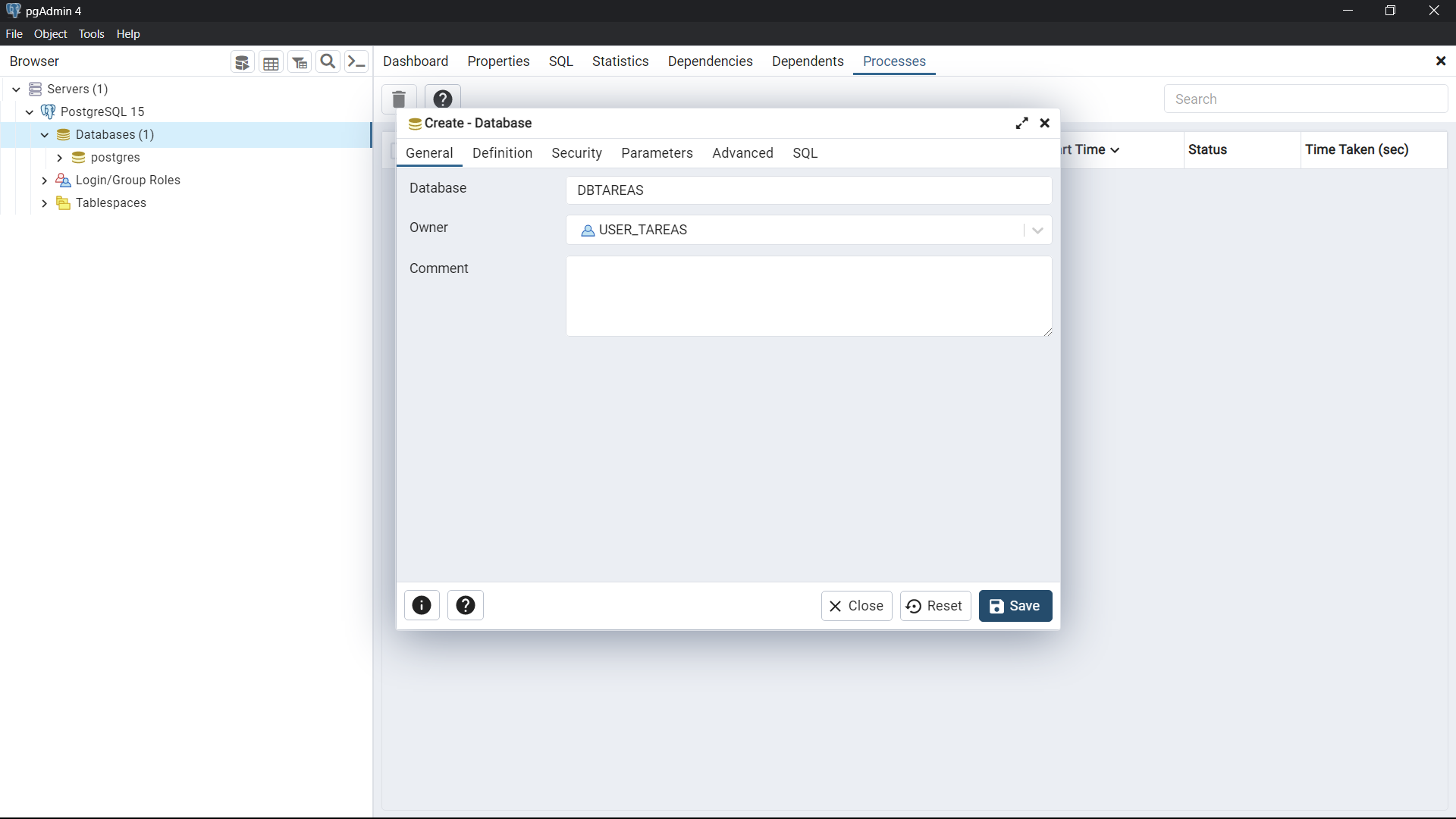Viewport: 1456px width, 819px height.
Task: Collapse the Databases tree node
Action: pyautogui.click(x=45, y=134)
